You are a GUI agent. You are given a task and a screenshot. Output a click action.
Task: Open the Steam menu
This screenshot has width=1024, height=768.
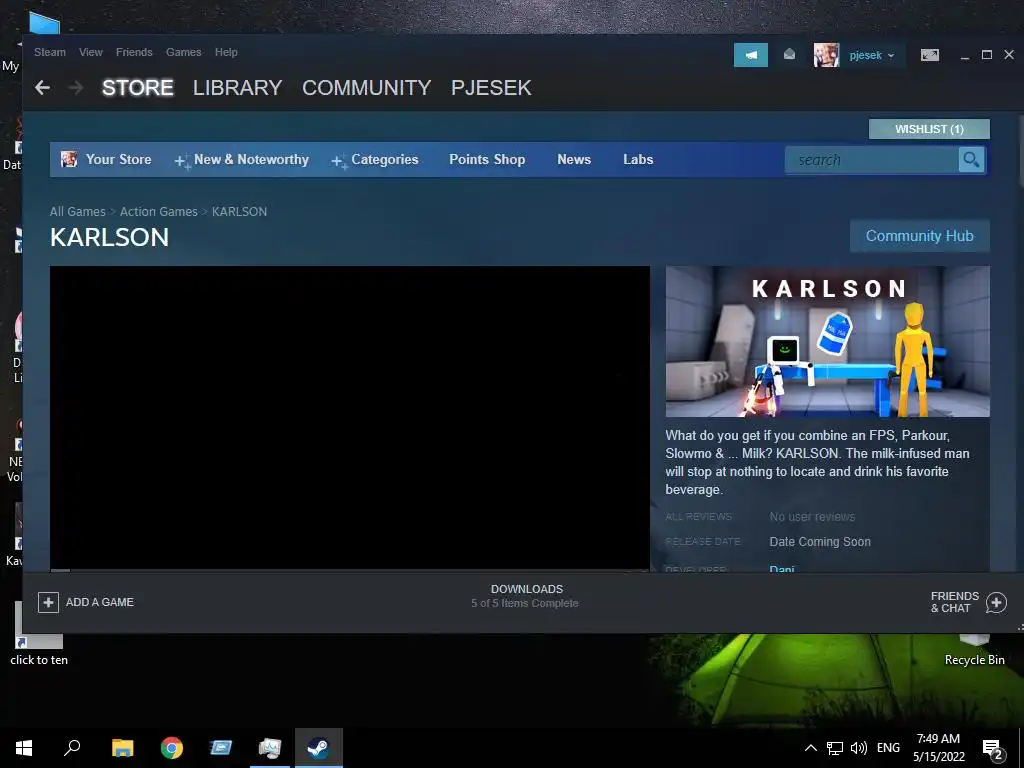coord(50,52)
